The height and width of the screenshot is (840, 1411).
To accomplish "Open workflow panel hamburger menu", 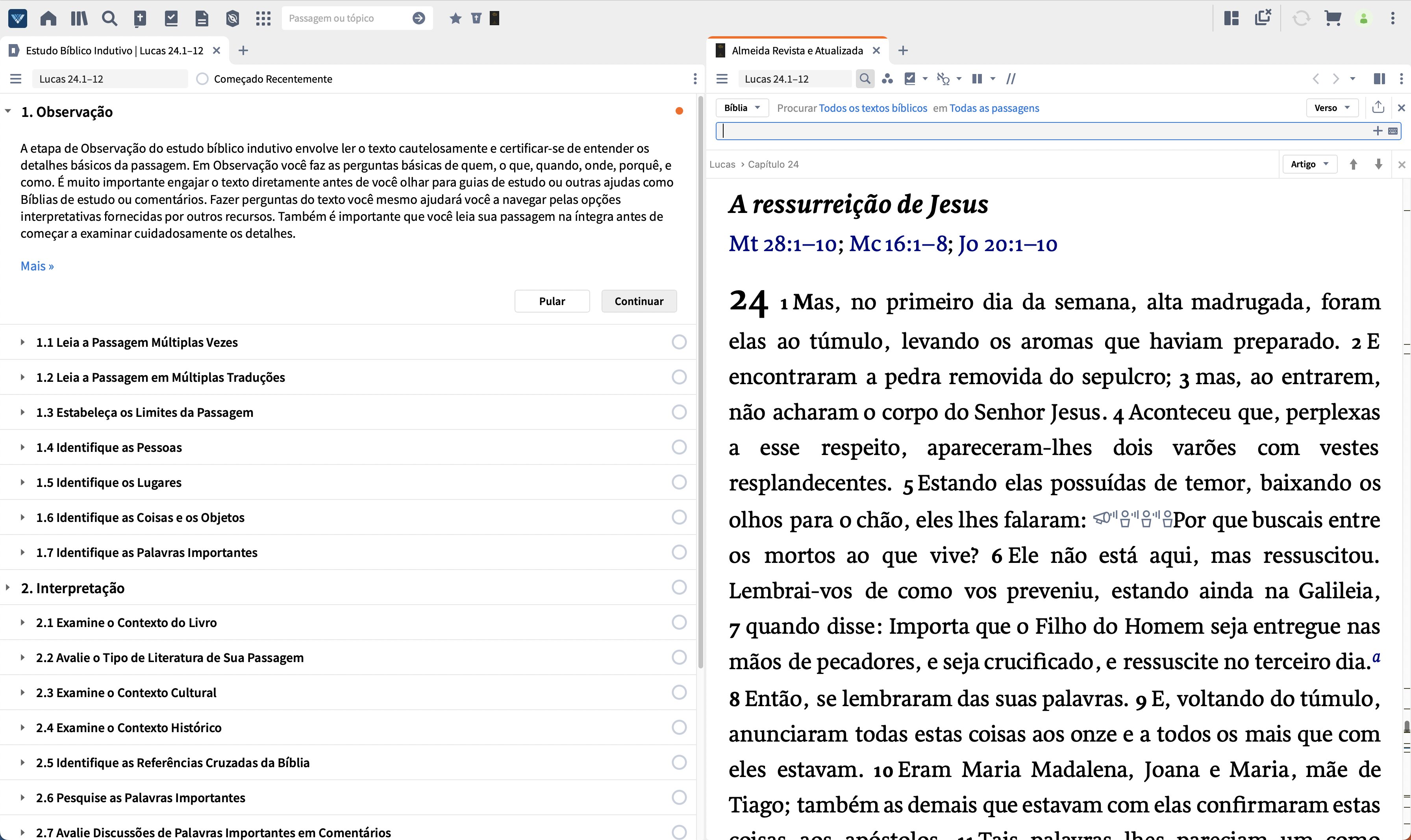I will [16, 79].
